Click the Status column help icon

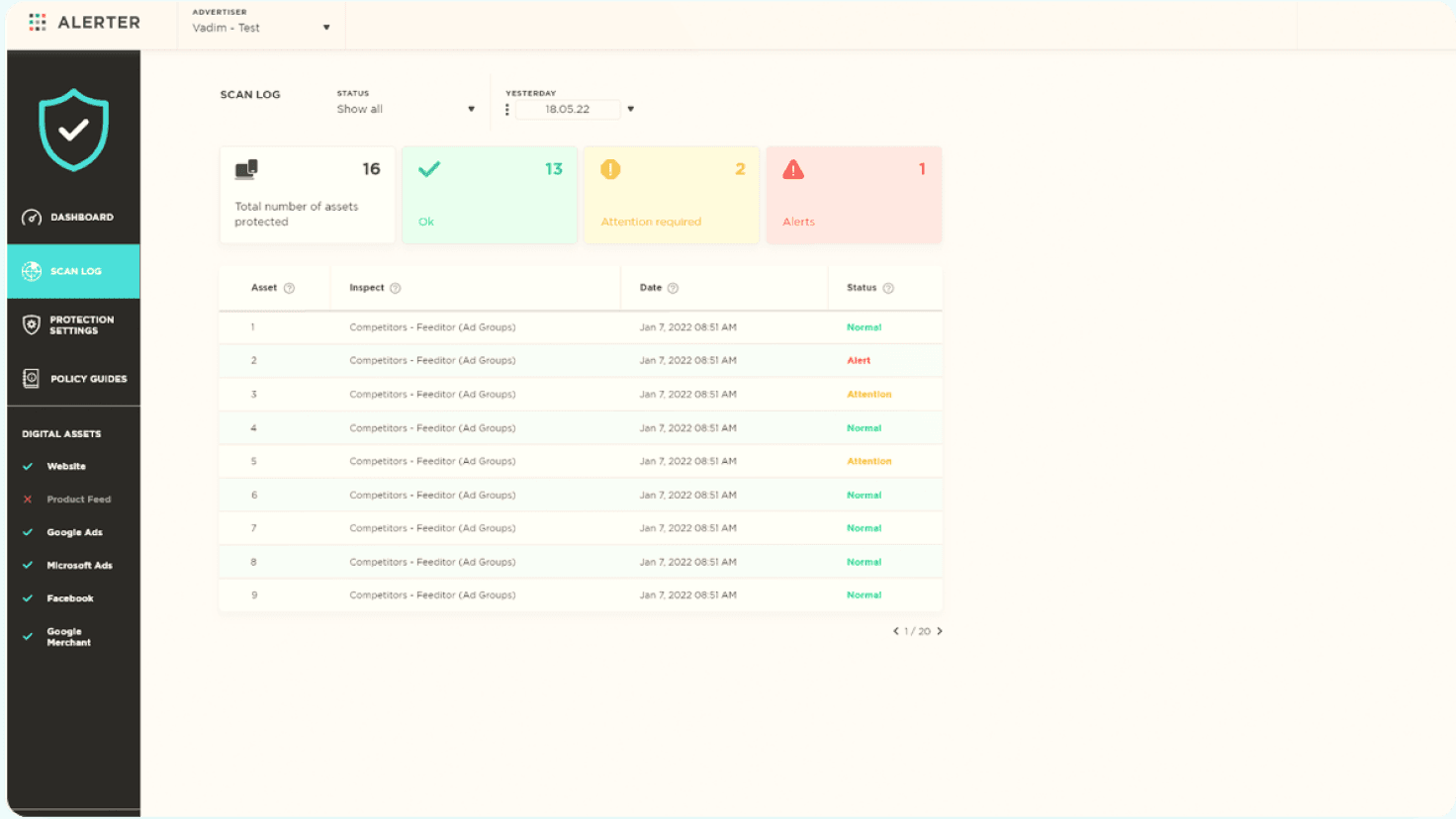pos(888,288)
